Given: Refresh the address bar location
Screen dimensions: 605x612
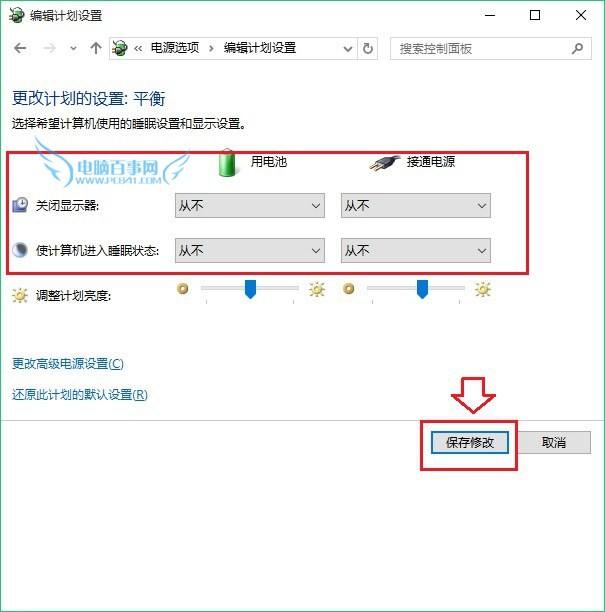Looking at the screenshot, I should [367, 49].
